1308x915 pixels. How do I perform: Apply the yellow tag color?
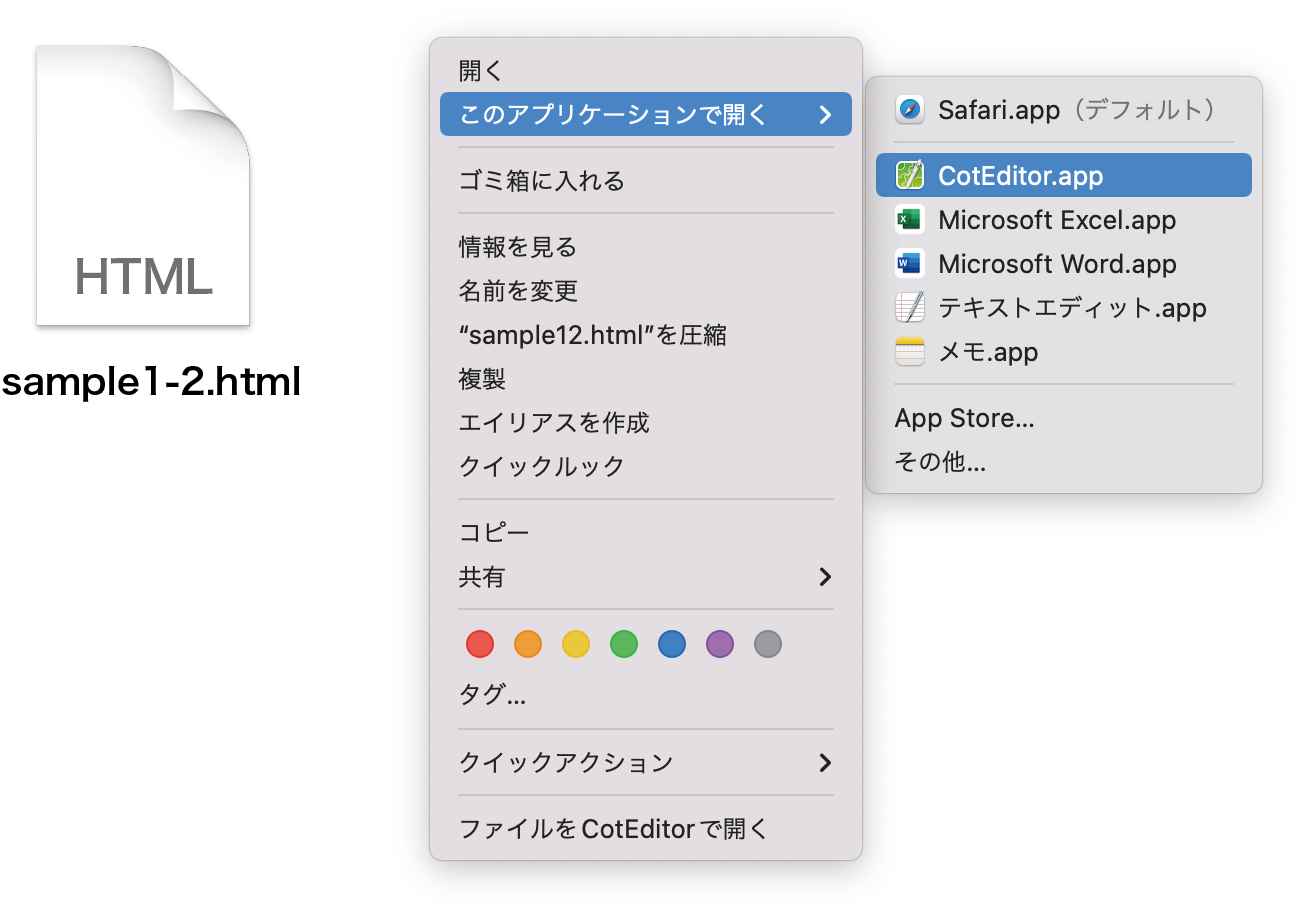pyautogui.click(x=576, y=644)
